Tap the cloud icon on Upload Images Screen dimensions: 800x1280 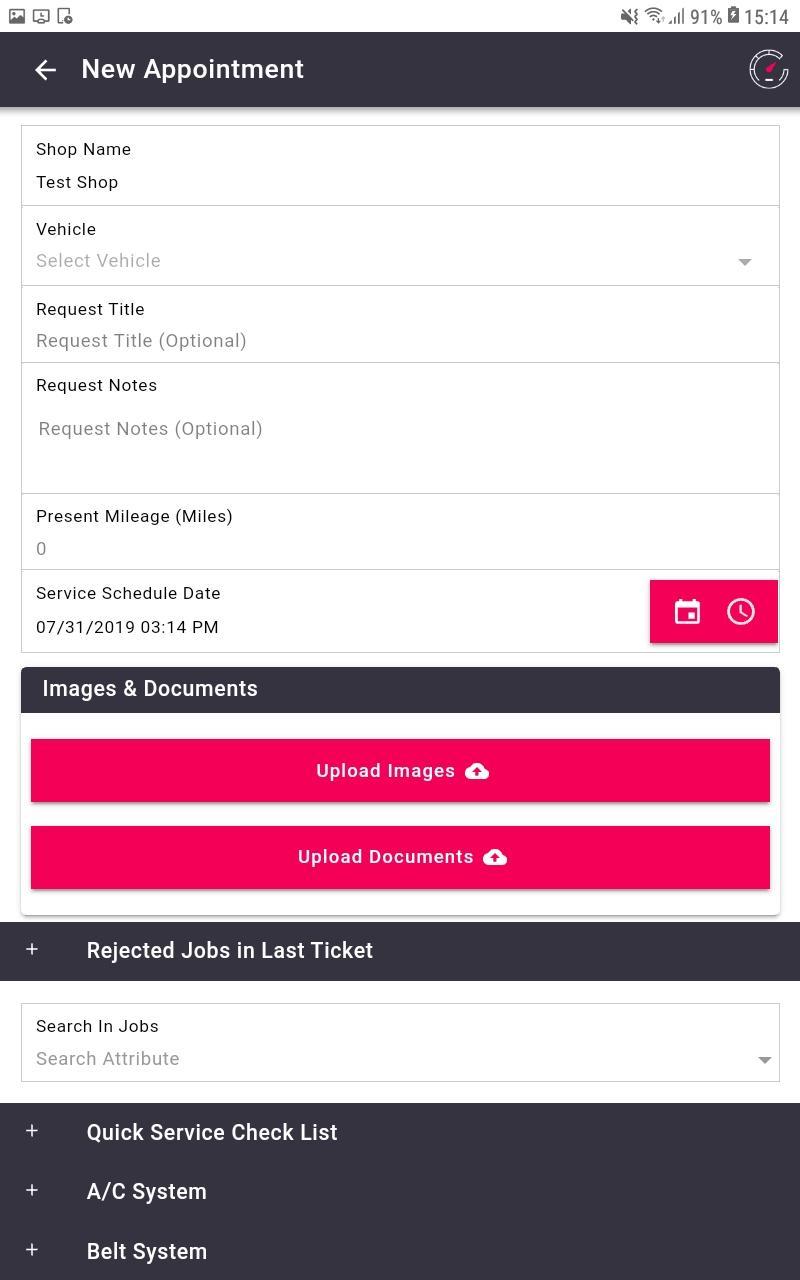(477, 771)
